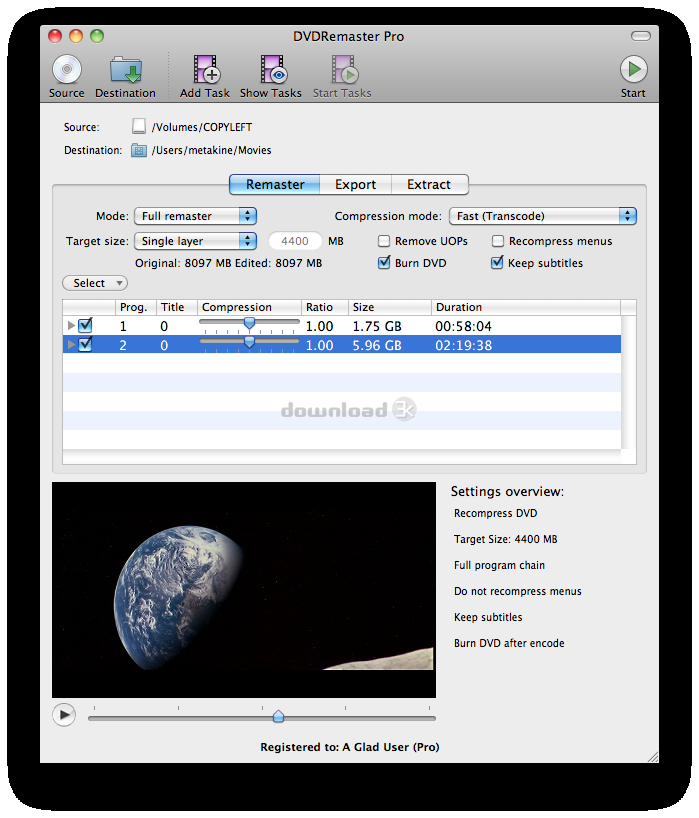Click the yellow minimize window button
This screenshot has width=699, height=818.
[x=76, y=36]
